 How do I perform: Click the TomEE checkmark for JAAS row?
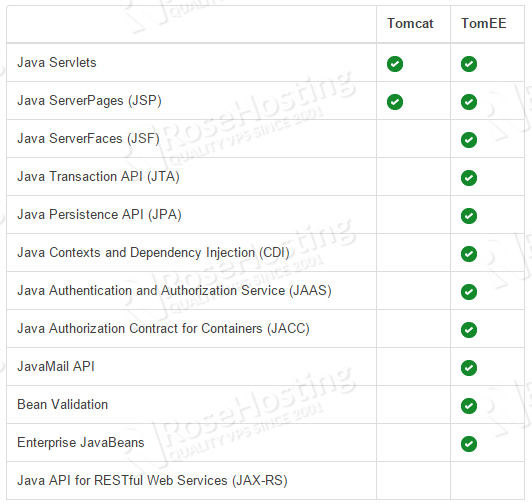point(469,292)
